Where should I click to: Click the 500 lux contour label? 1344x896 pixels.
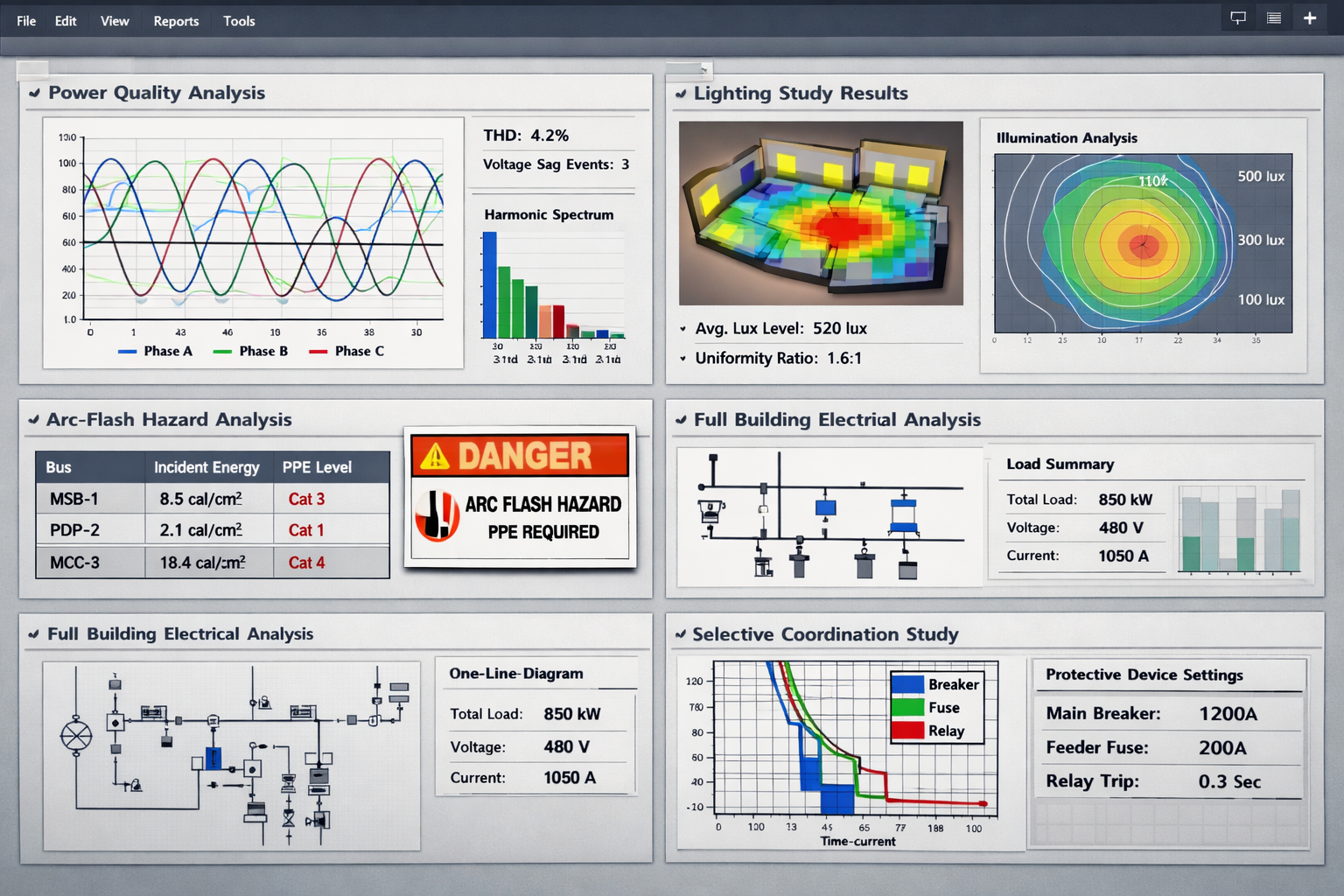click(x=1261, y=177)
